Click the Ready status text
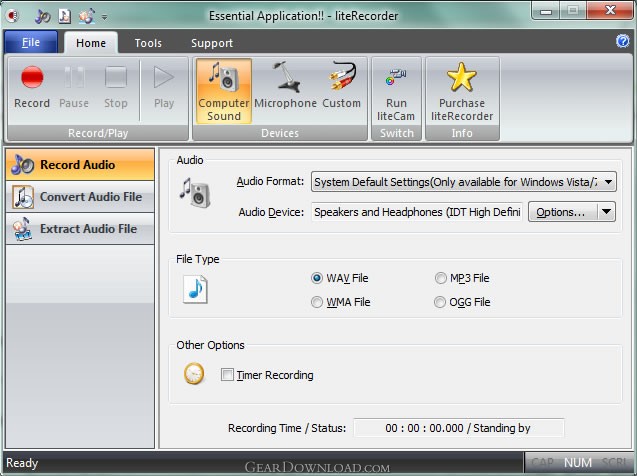 pos(22,463)
